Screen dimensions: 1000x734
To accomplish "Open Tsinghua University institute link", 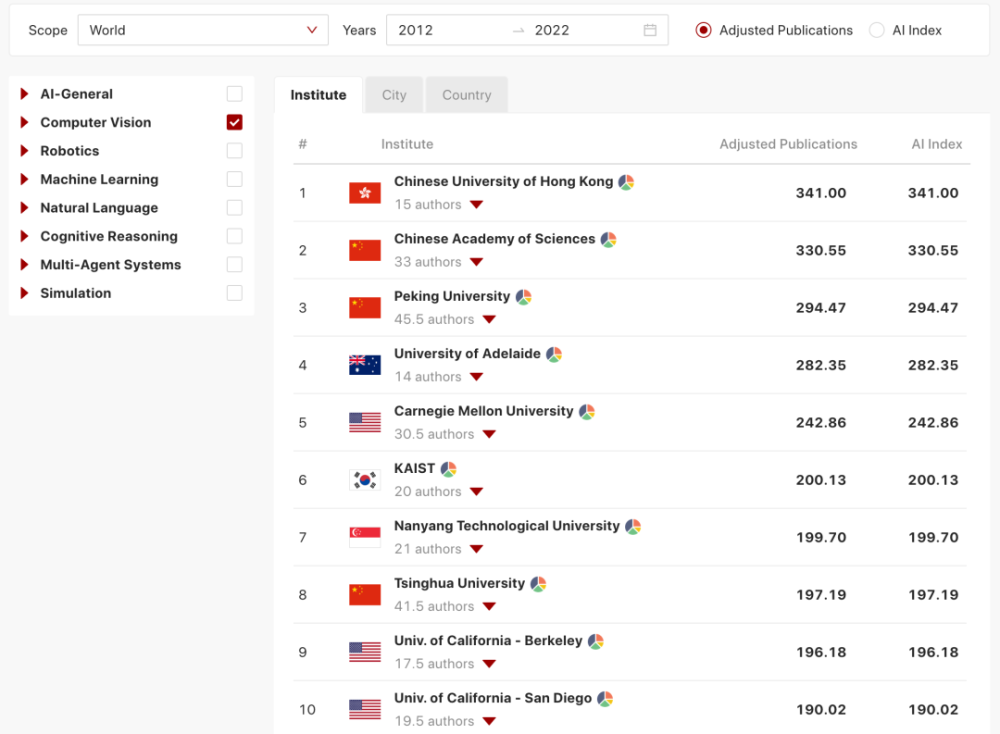I will coord(459,584).
